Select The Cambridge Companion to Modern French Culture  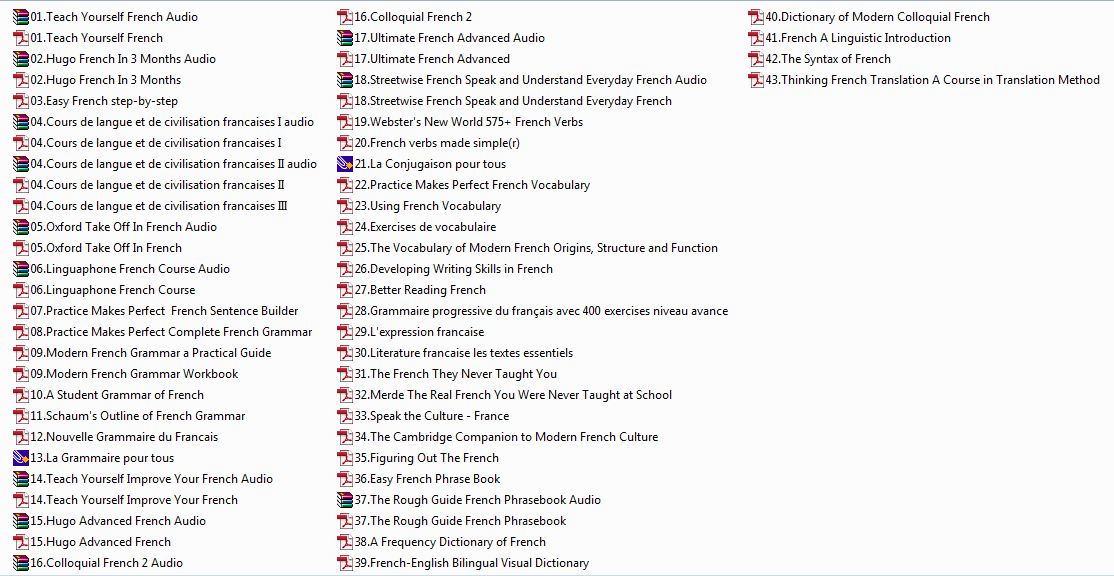coord(514,437)
